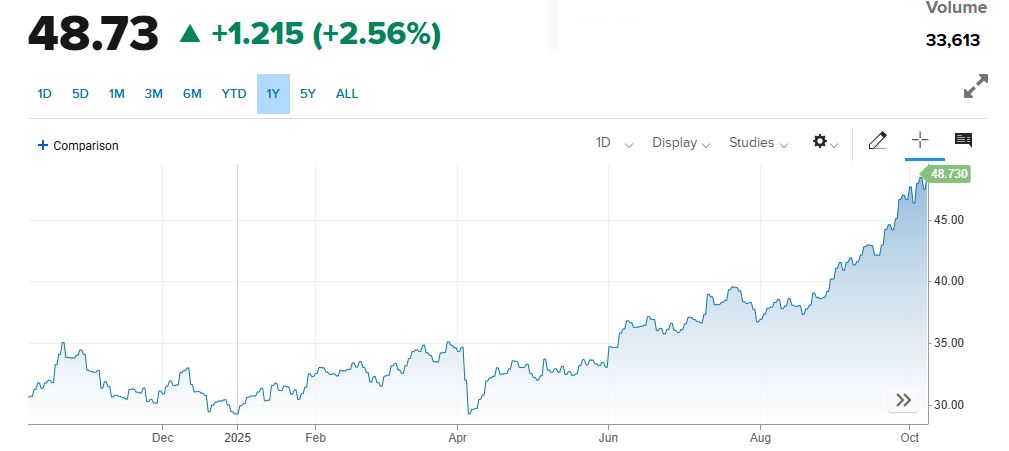Select the pencil drawing tool
The height and width of the screenshot is (451, 1009).
click(x=877, y=141)
